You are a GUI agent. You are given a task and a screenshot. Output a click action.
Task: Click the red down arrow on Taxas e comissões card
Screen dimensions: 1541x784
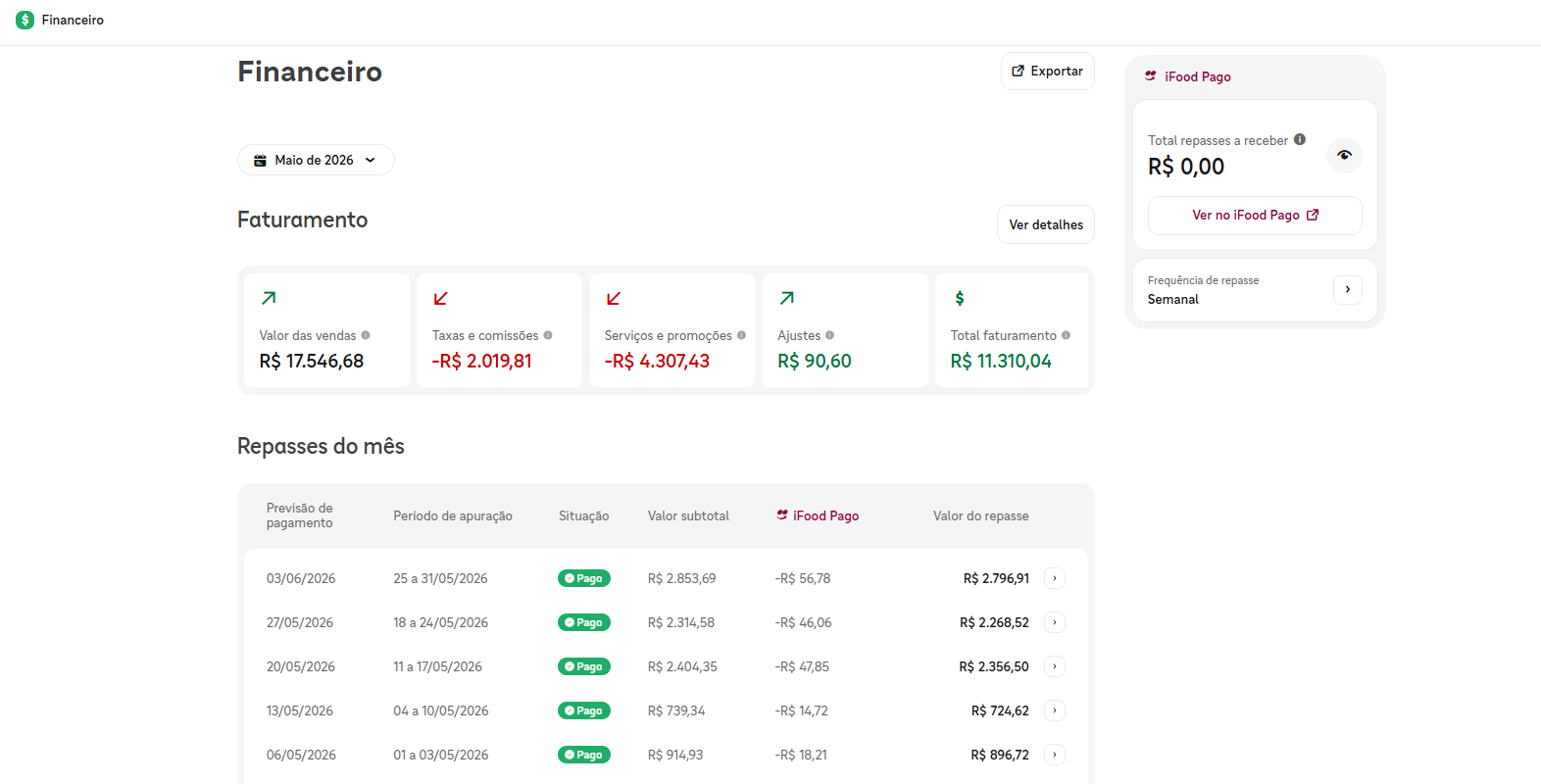coord(441,298)
